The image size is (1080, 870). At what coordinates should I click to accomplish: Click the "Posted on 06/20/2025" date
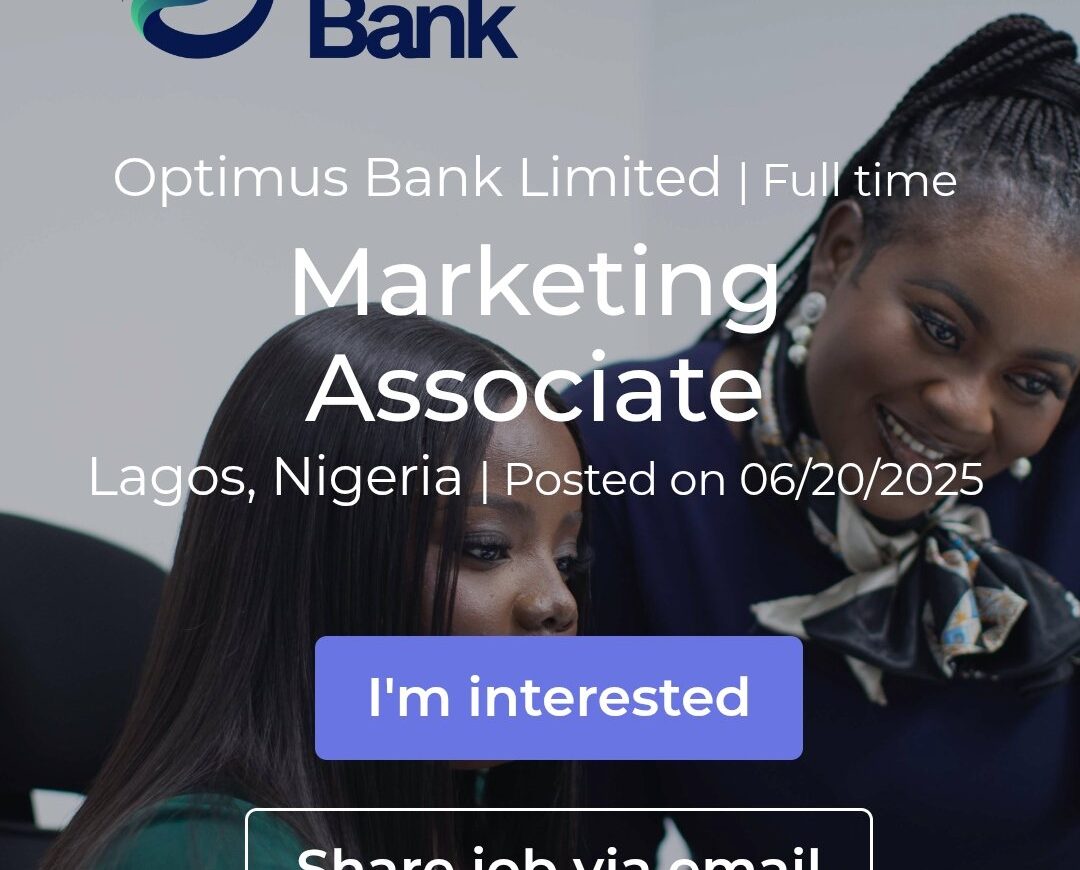(744, 479)
